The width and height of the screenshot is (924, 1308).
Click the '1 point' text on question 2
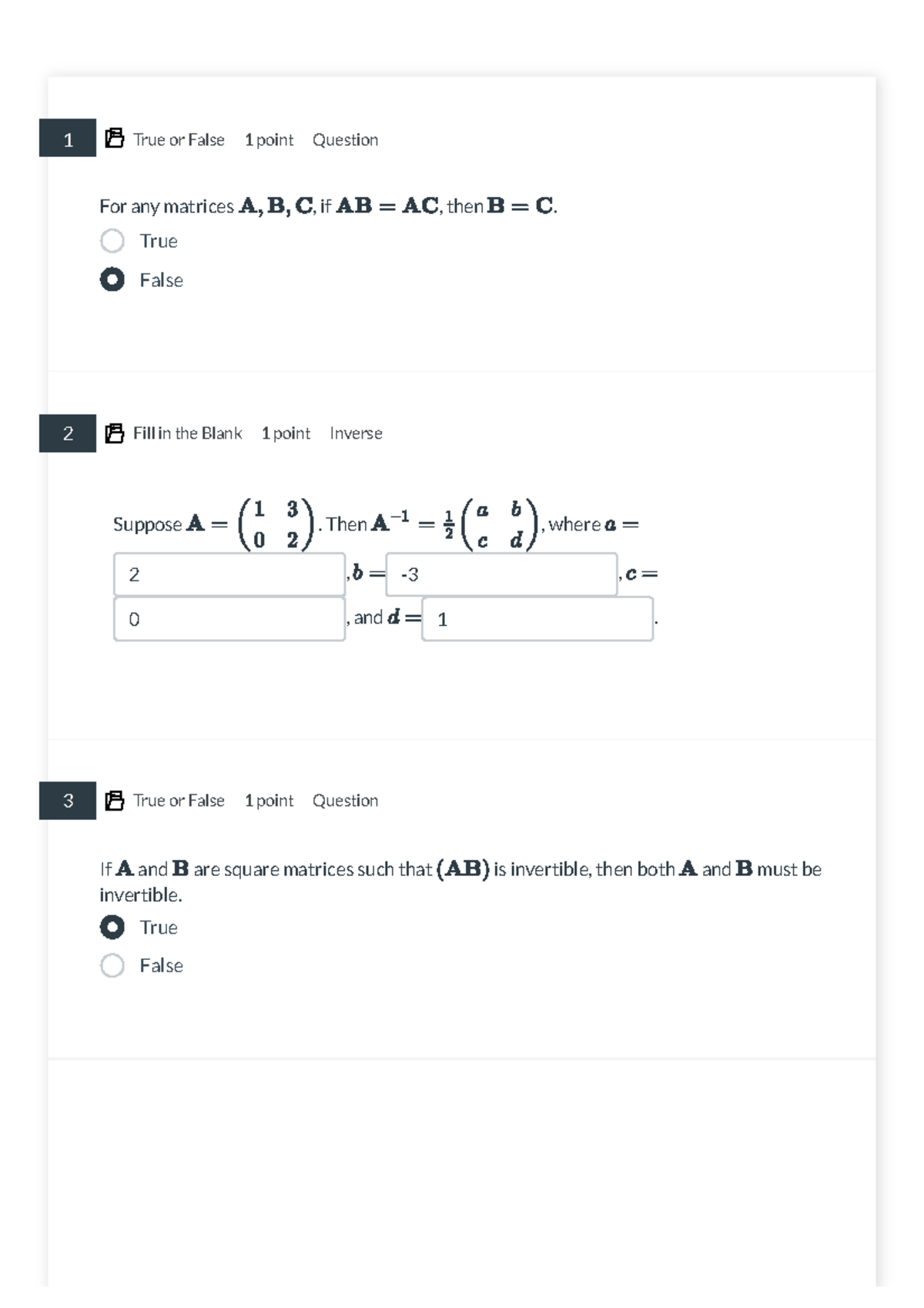[284, 433]
